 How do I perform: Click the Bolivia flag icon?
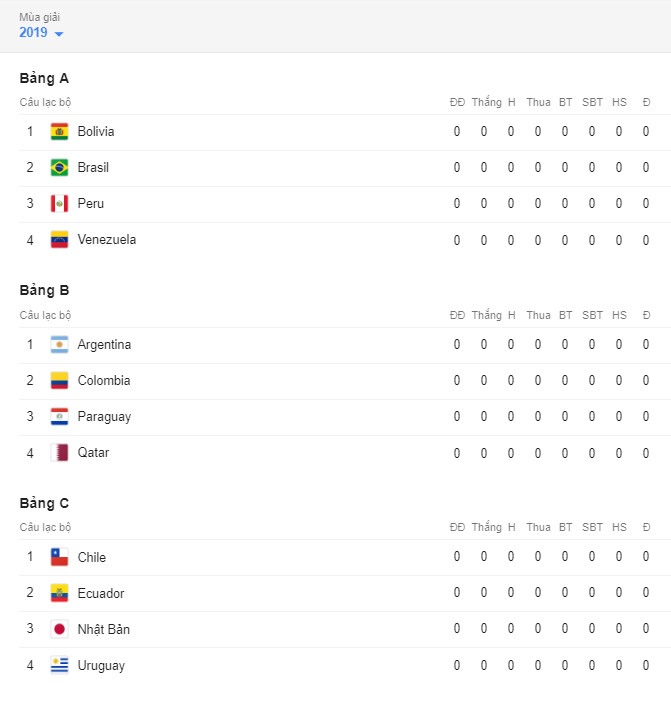coord(59,131)
